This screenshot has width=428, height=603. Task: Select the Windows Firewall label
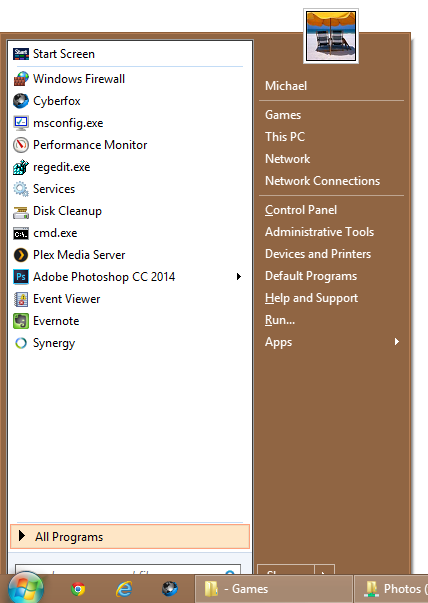click(x=79, y=79)
